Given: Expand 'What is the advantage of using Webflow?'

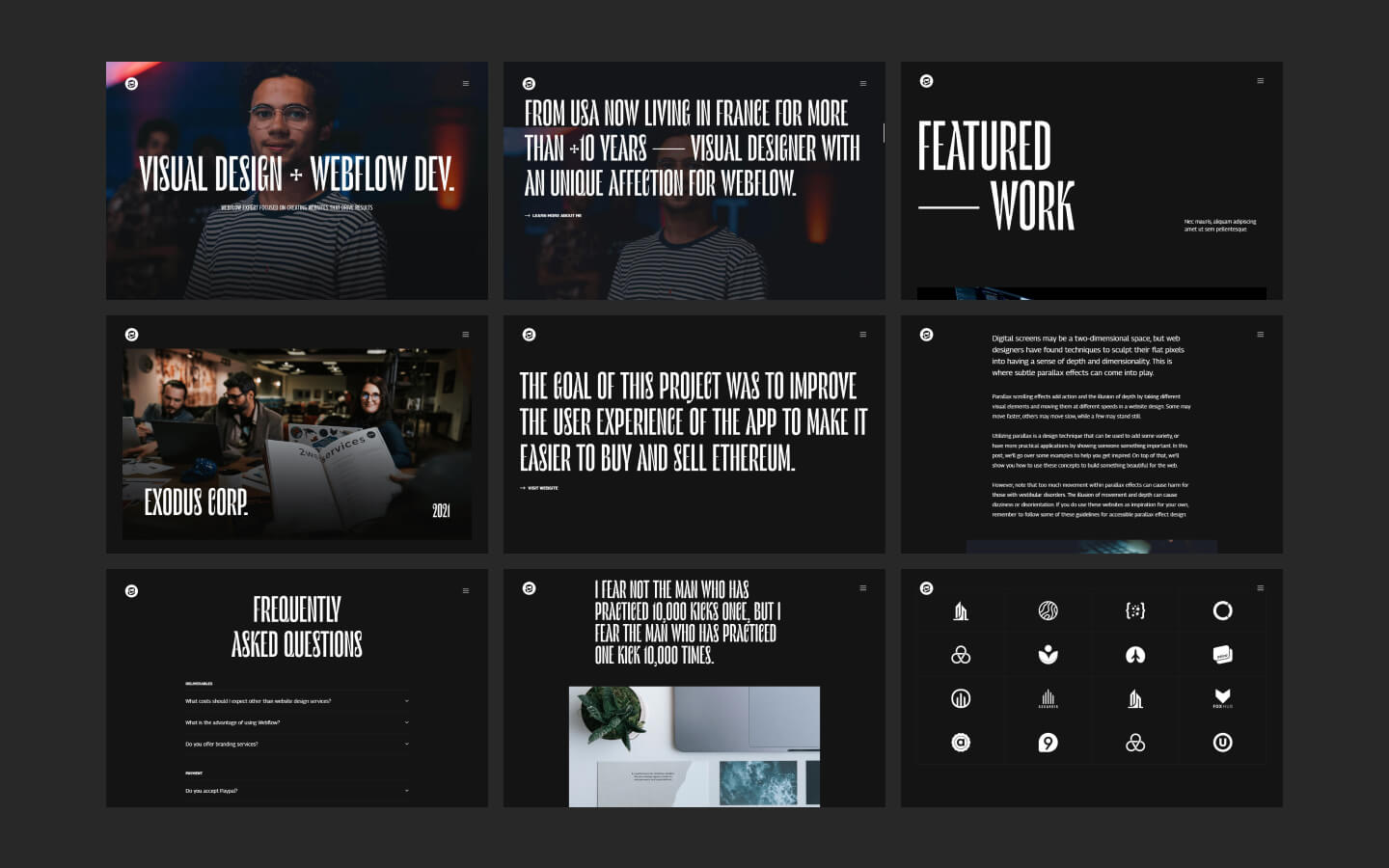Looking at the screenshot, I should pyautogui.click(x=296, y=722).
